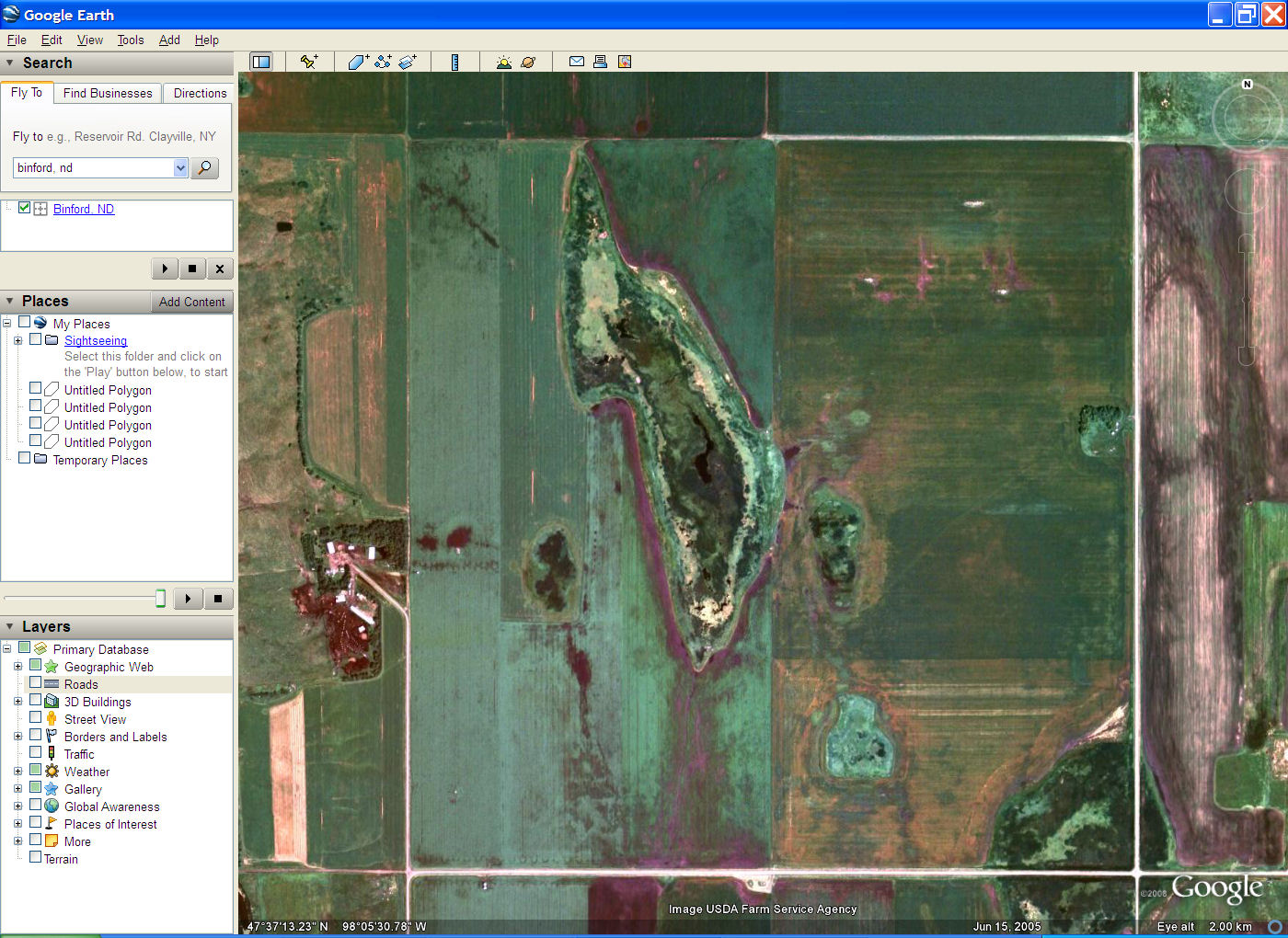
Task: Expand the More layers node
Action: (x=18, y=841)
